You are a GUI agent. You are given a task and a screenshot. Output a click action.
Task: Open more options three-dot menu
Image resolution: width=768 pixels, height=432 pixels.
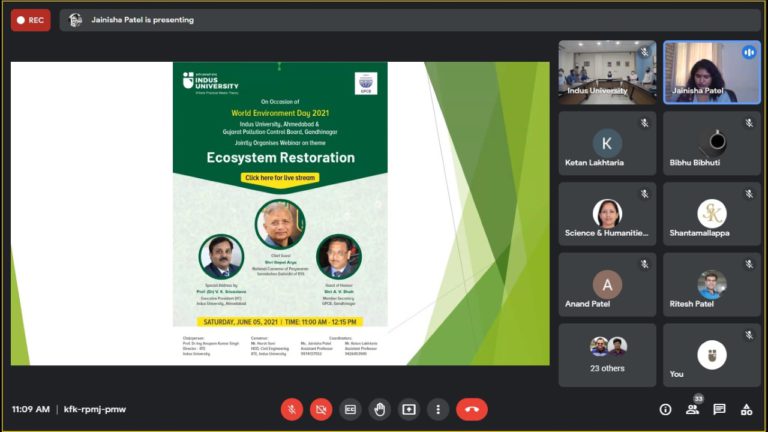[x=437, y=409]
